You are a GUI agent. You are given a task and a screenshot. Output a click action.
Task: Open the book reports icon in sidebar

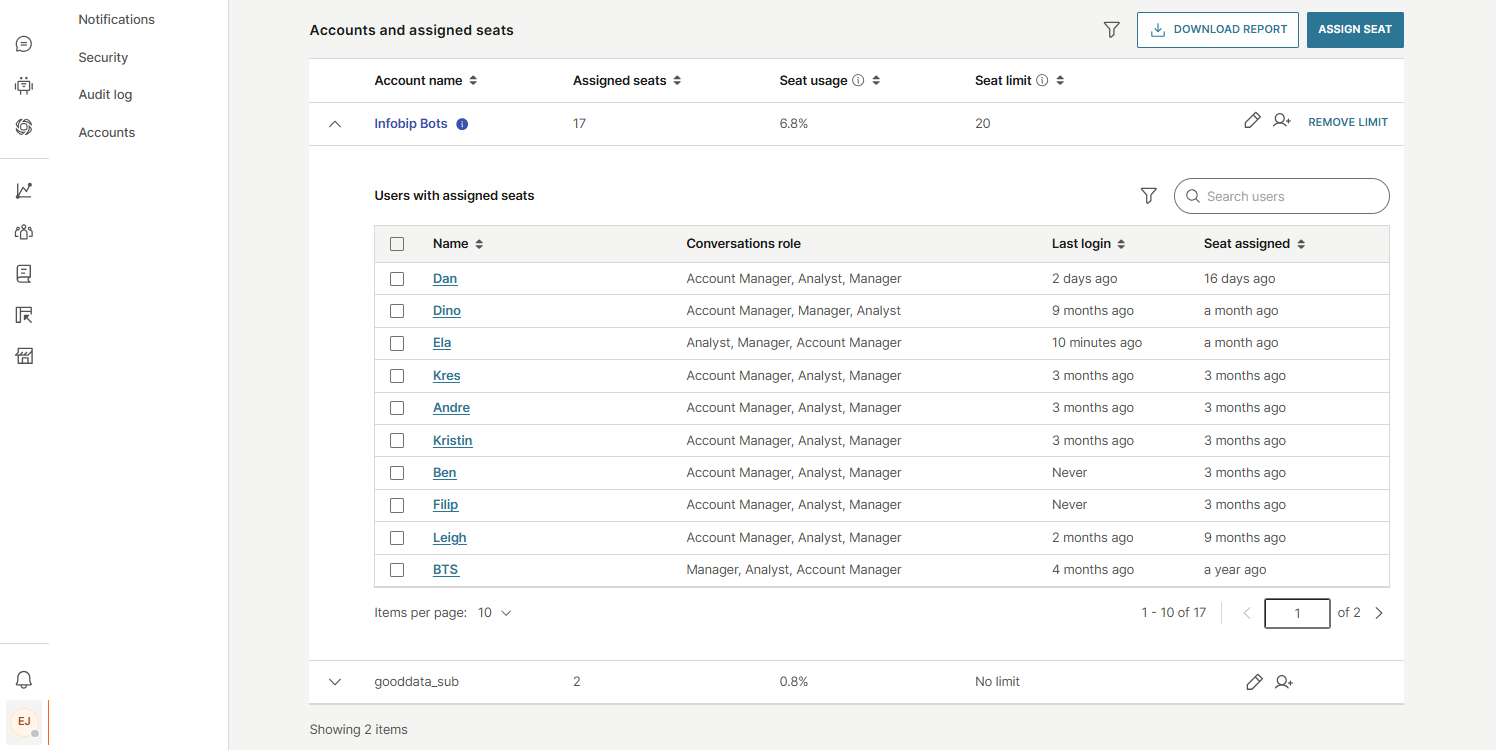24,273
